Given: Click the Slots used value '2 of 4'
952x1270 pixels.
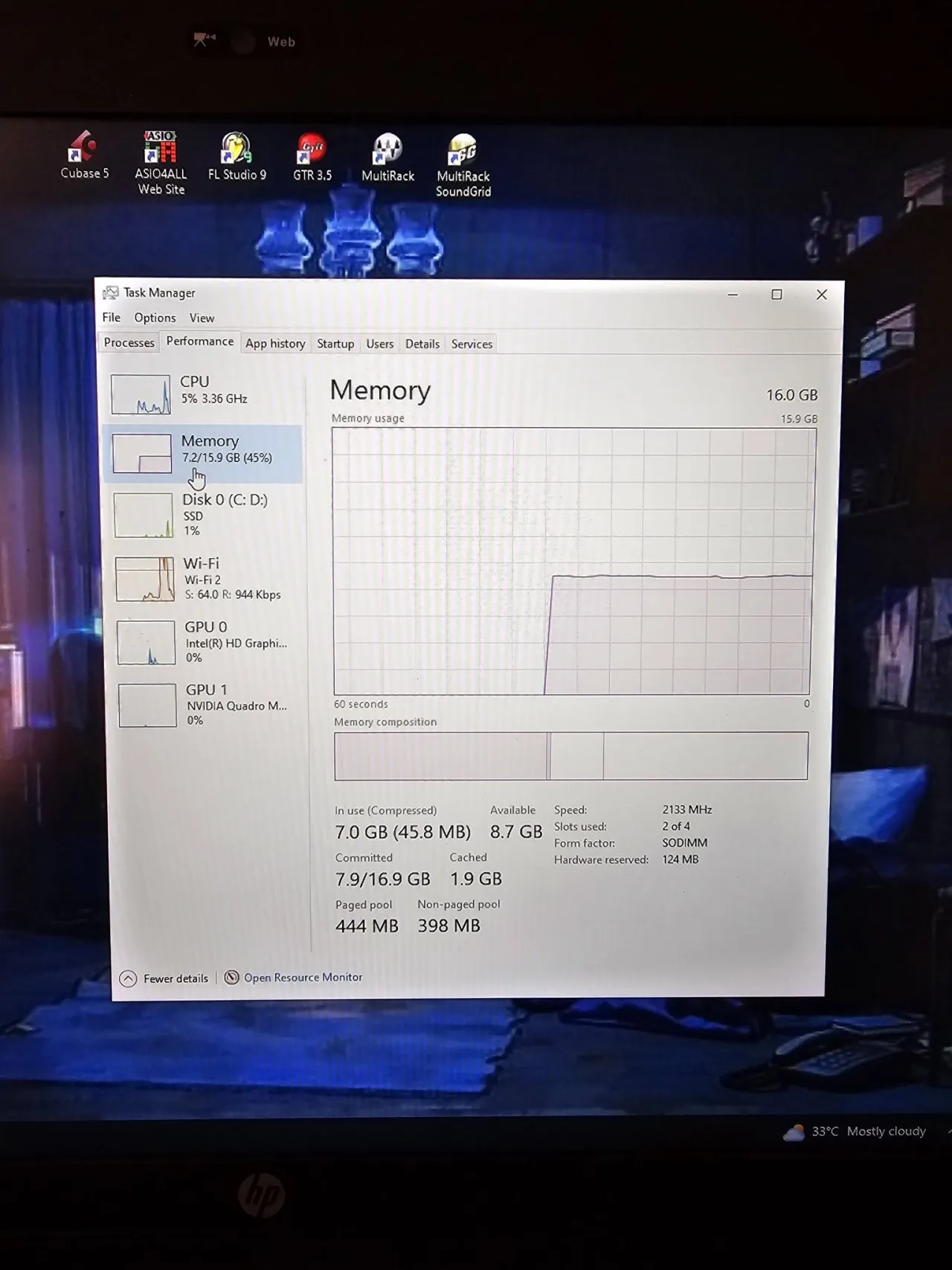Looking at the screenshot, I should click(676, 826).
